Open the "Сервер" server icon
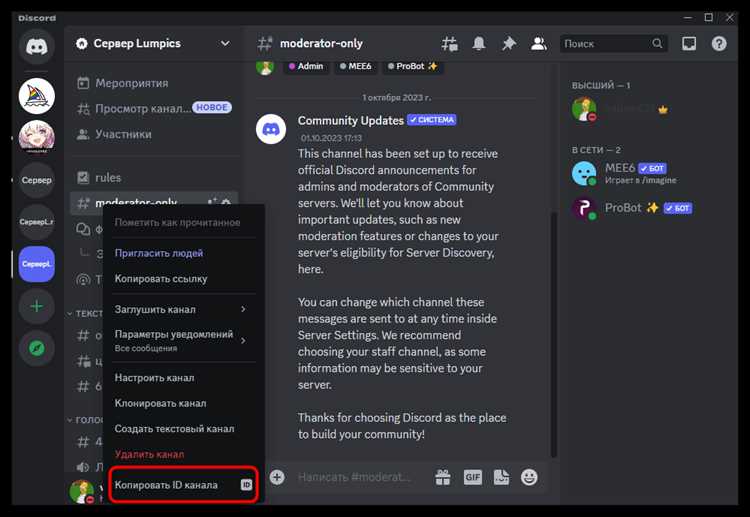 37,180
